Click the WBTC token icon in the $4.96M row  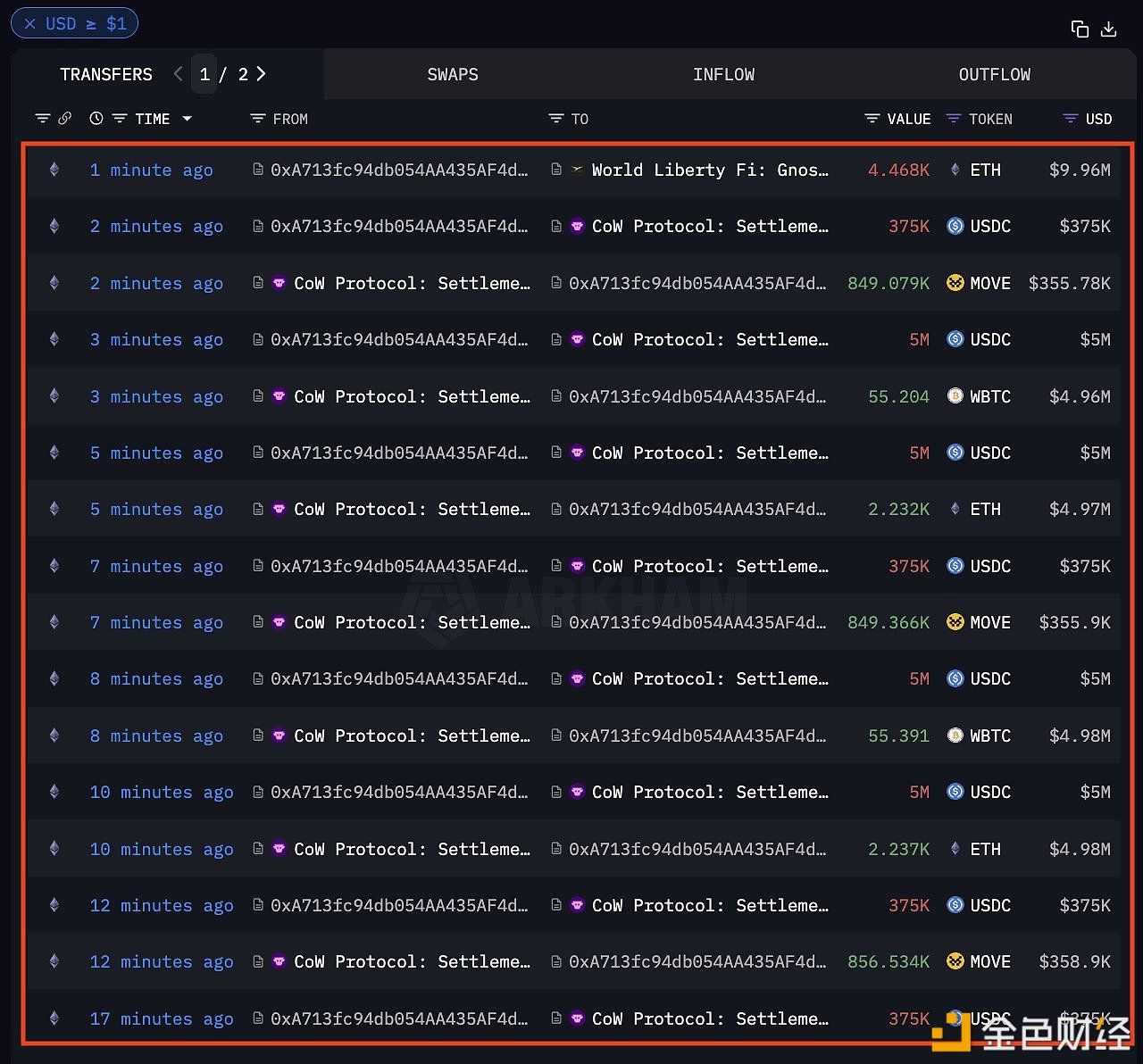click(955, 396)
